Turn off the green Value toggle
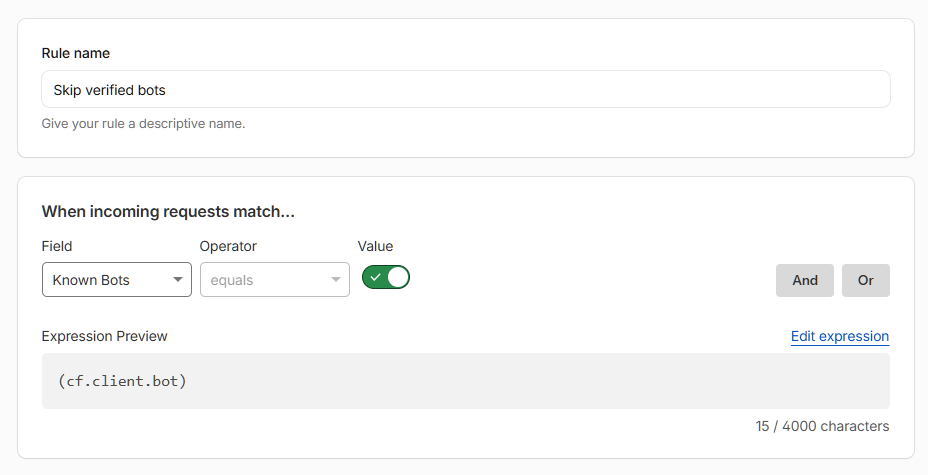The width and height of the screenshot is (928, 475). pos(386,277)
